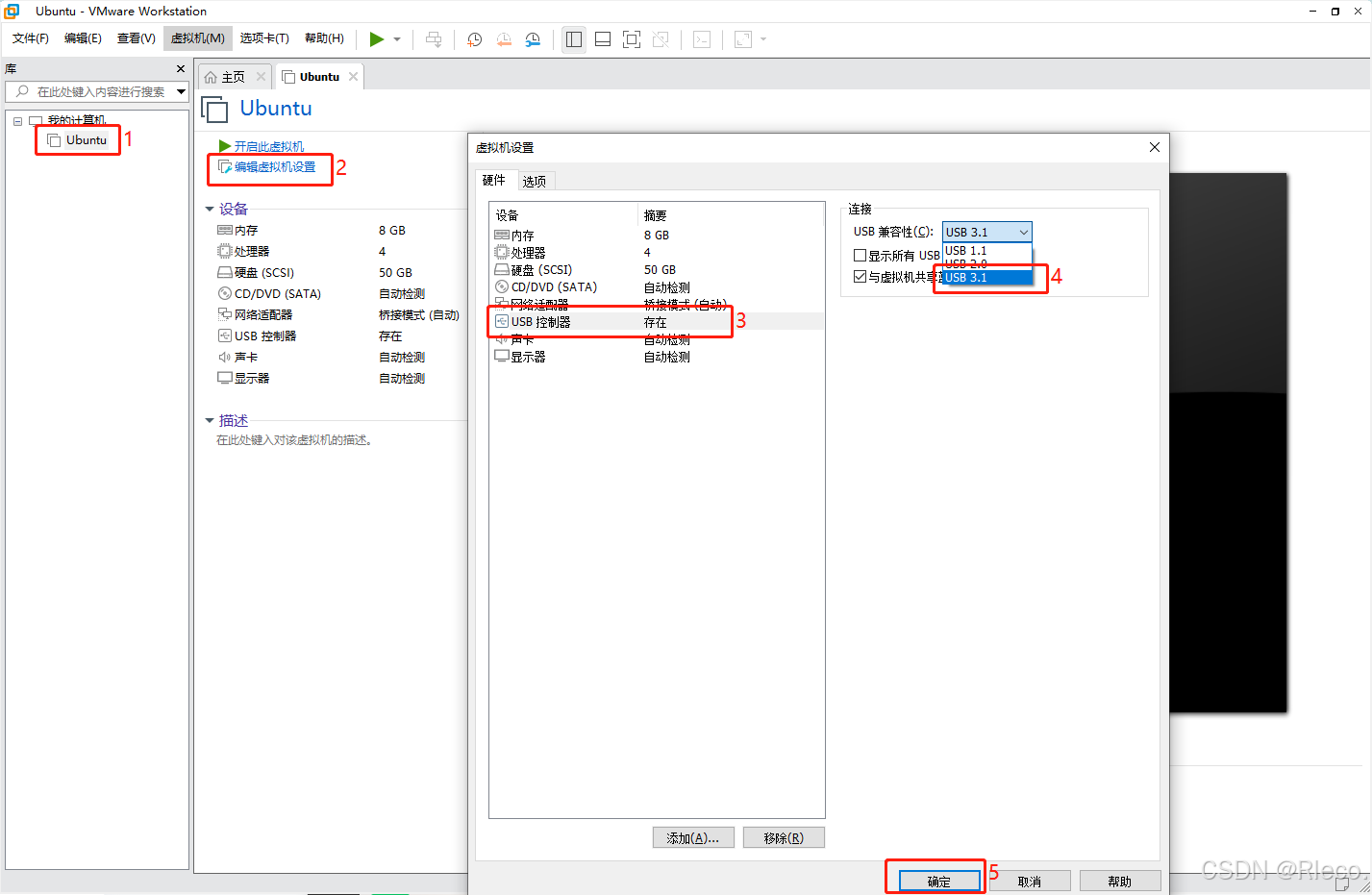Image resolution: width=1372 pixels, height=895 pixels.
Task: Take a snapshot with the clock-plus icon
Action: 475,39
